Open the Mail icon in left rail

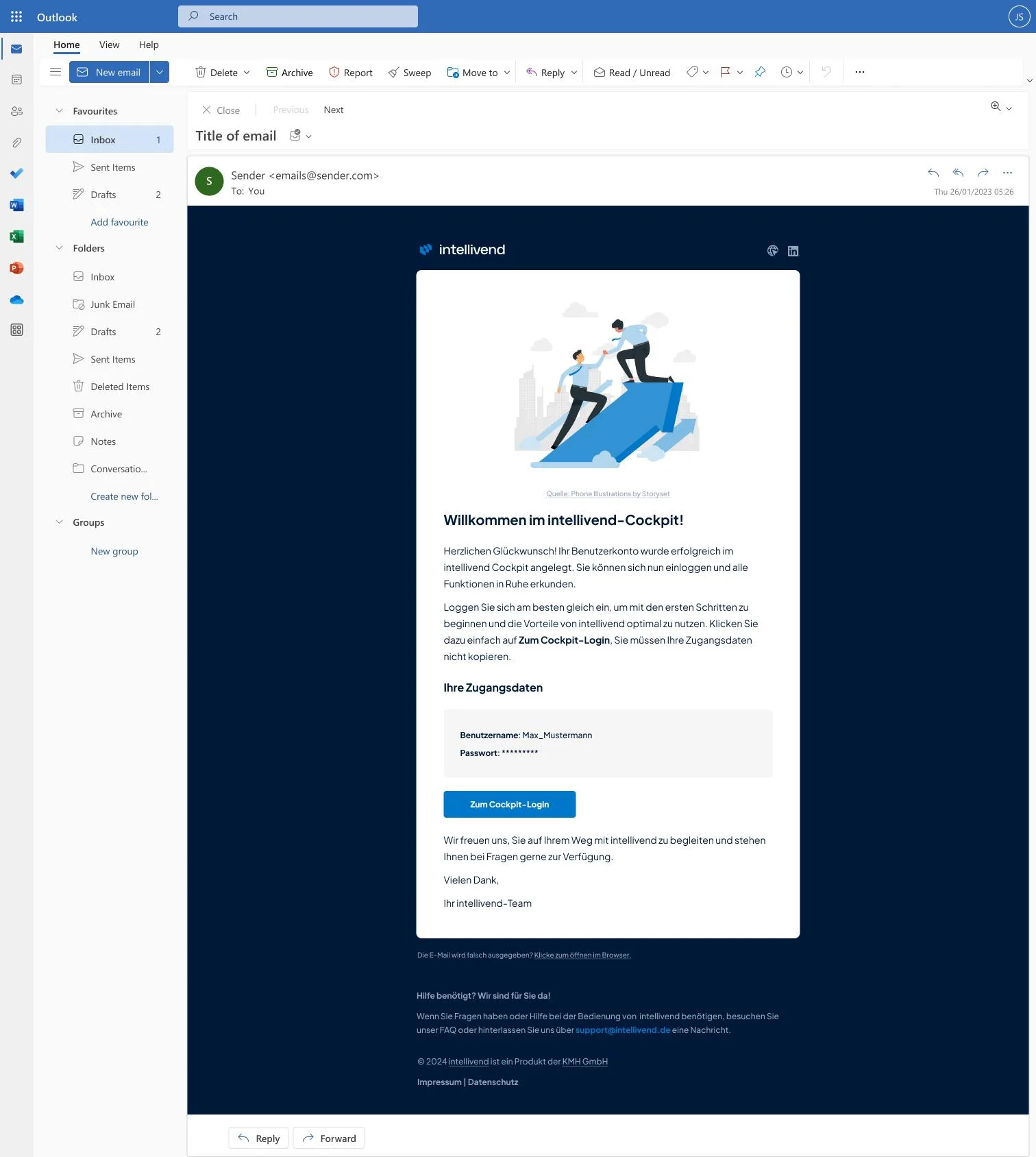[x=16, y=49]
